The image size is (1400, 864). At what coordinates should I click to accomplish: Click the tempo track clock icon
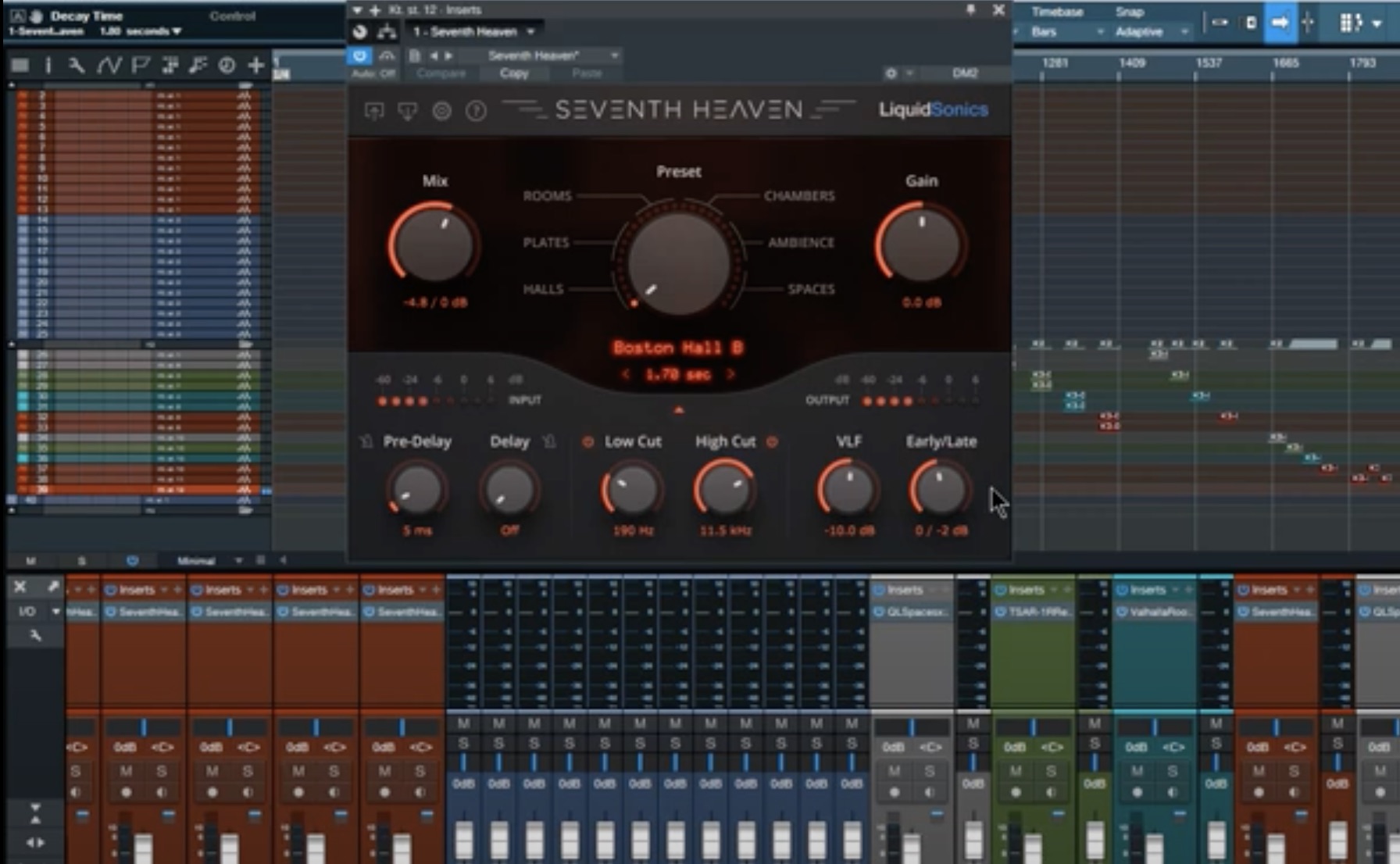pos(227,66)
